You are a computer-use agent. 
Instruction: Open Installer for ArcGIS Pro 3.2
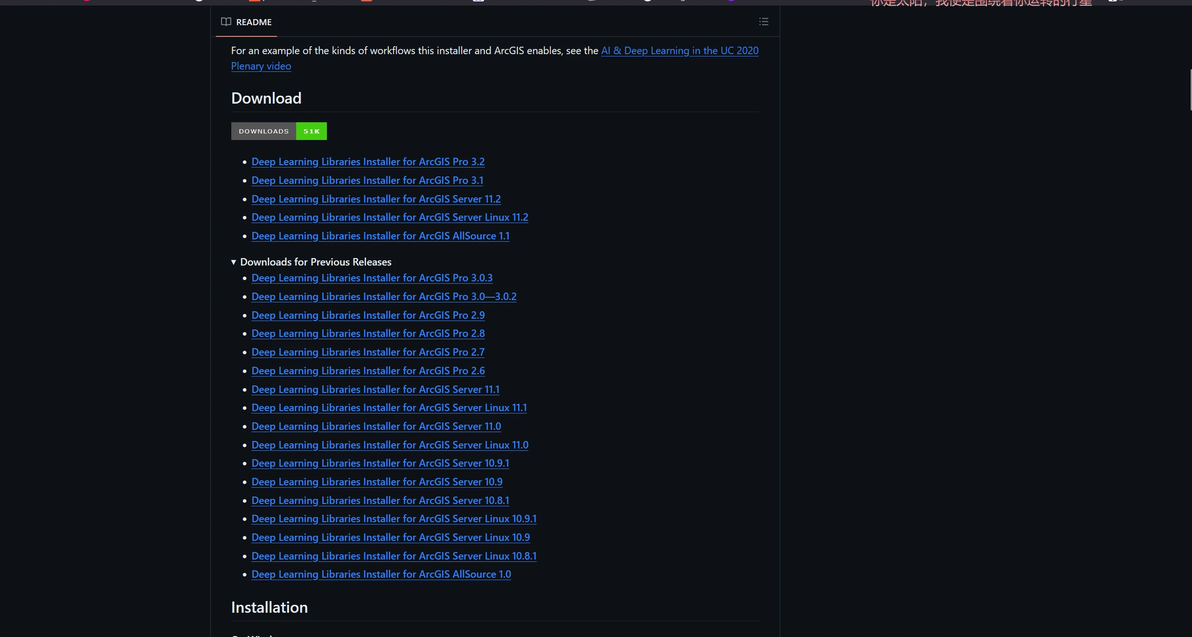[368, 162]
